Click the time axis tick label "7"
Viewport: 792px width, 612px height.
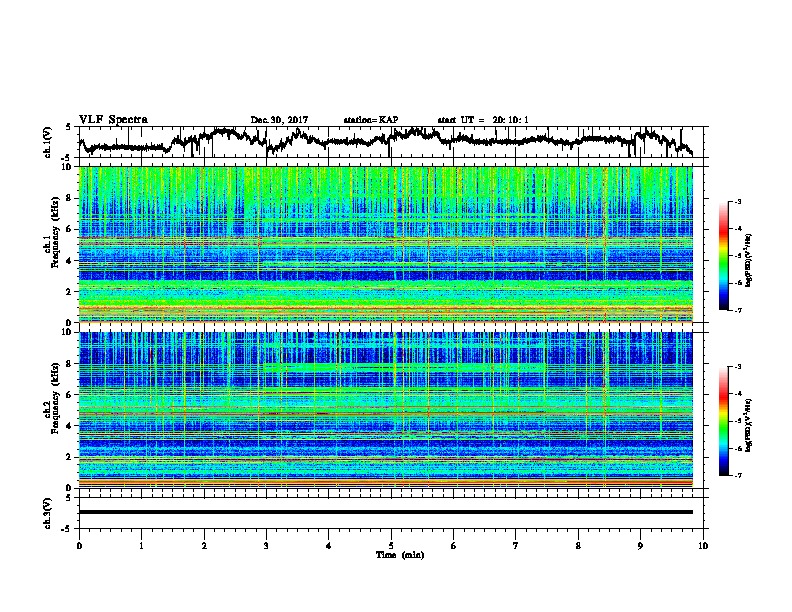(x=516, y=546)
